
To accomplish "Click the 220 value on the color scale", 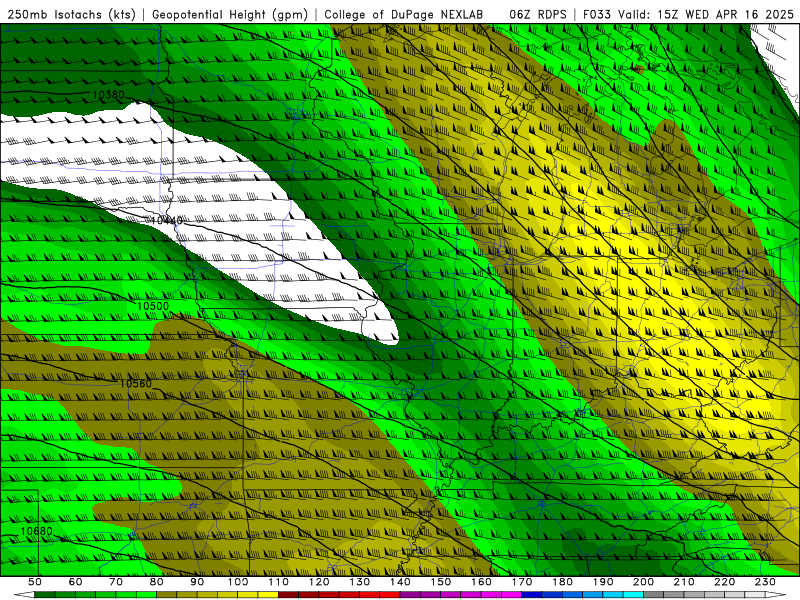I will 724,582.
